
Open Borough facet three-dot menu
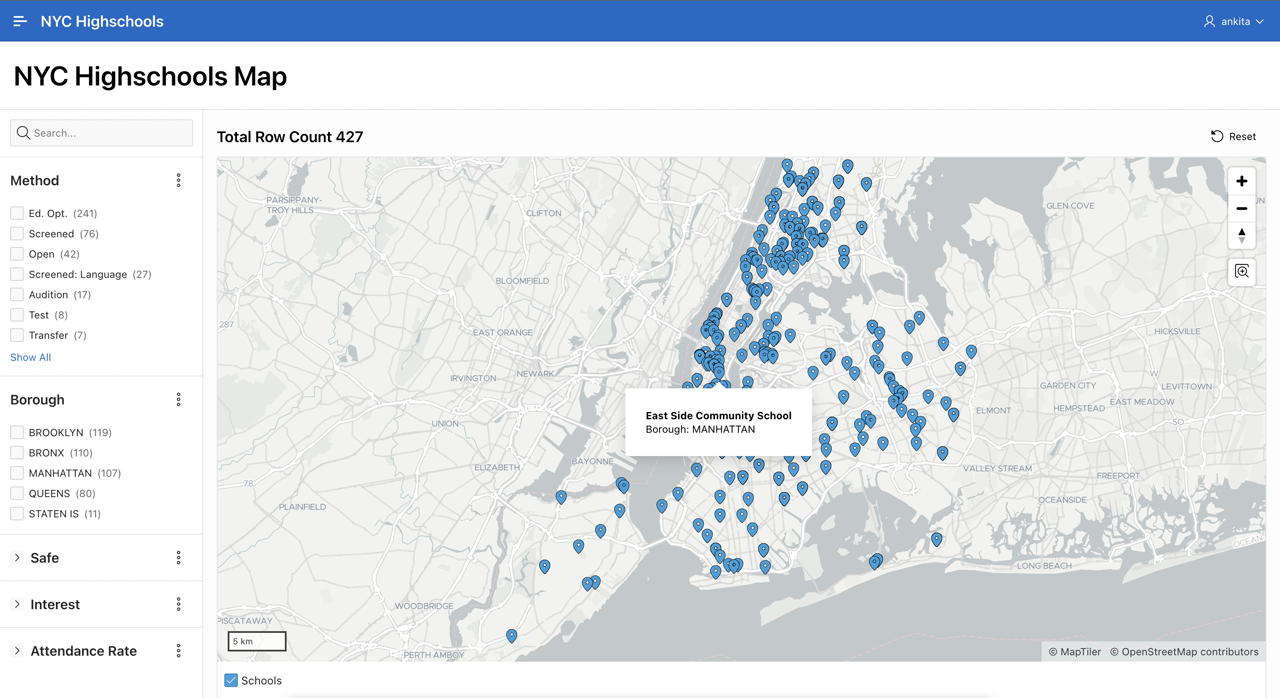(179, 400)
